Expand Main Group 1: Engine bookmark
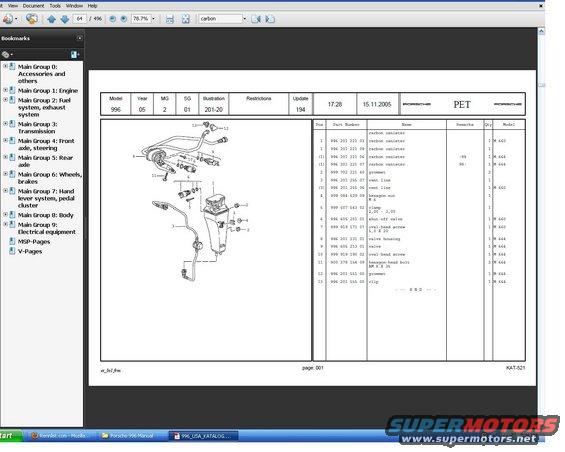 click(x=5, y=90)
